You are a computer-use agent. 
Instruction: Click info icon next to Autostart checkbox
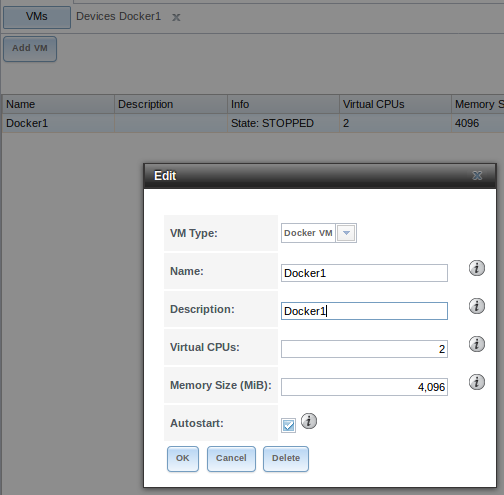click(x=309, y=421)
